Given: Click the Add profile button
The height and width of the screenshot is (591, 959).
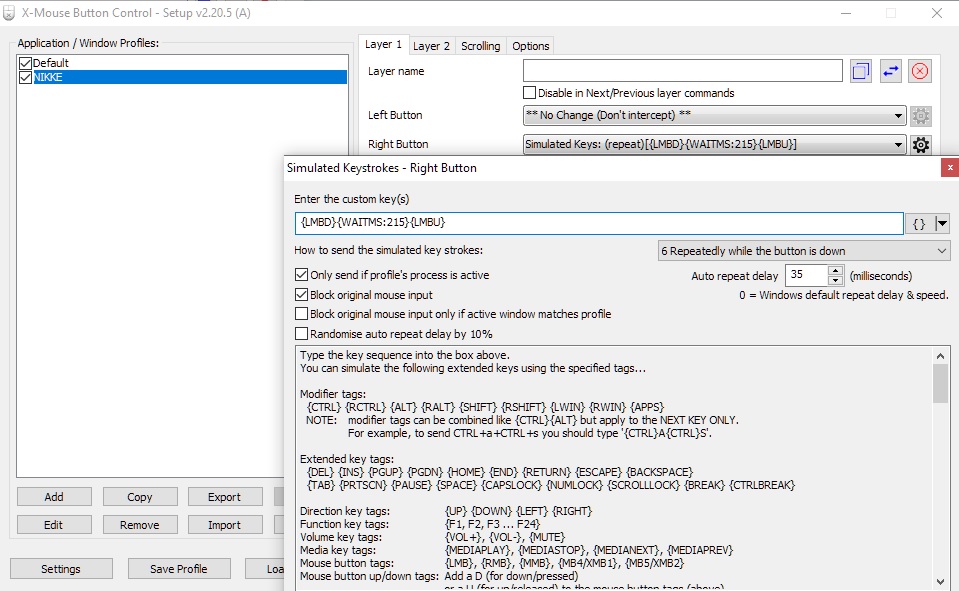Looking at the screenshot, I should point(54,497).
